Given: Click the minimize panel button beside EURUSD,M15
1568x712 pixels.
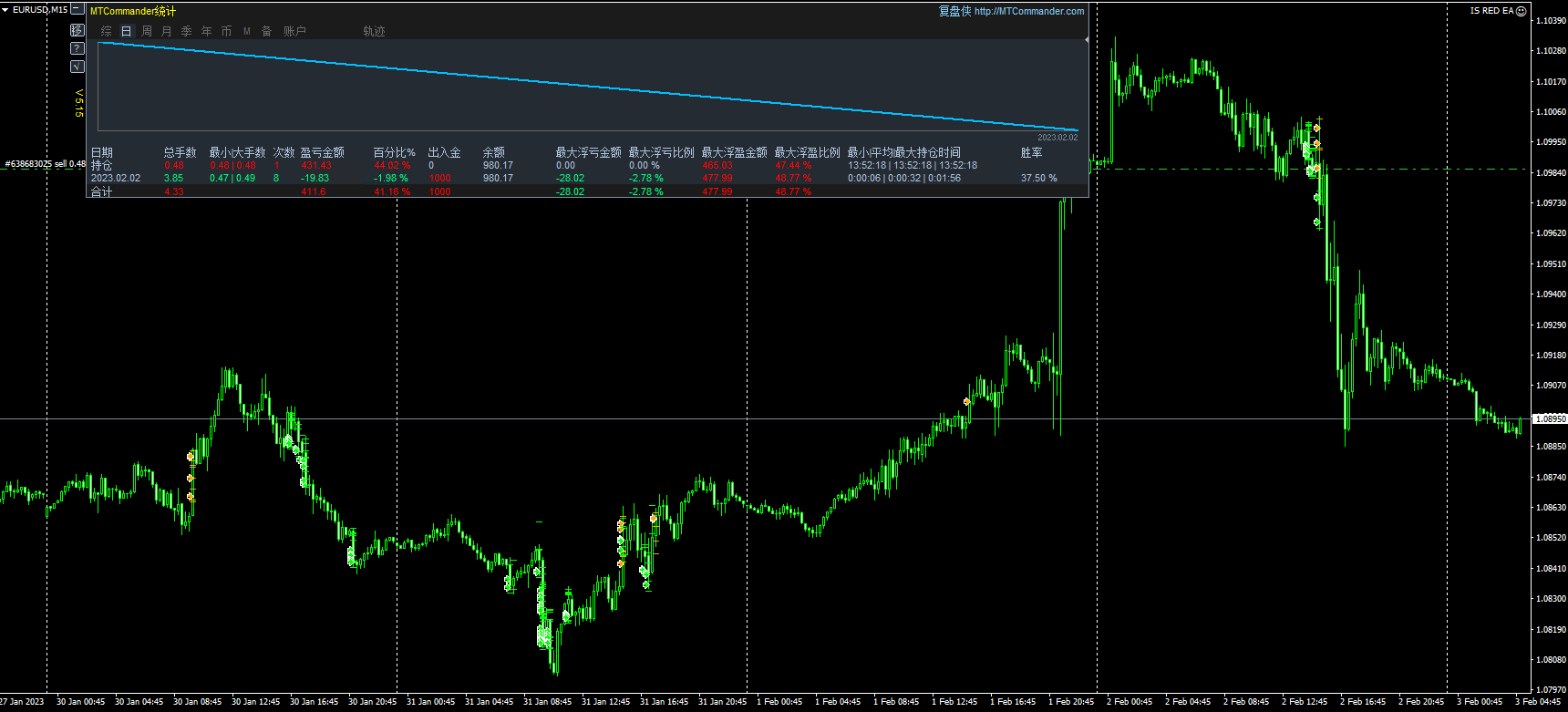Looking at the screenshot, I should (x=77, y=9).
